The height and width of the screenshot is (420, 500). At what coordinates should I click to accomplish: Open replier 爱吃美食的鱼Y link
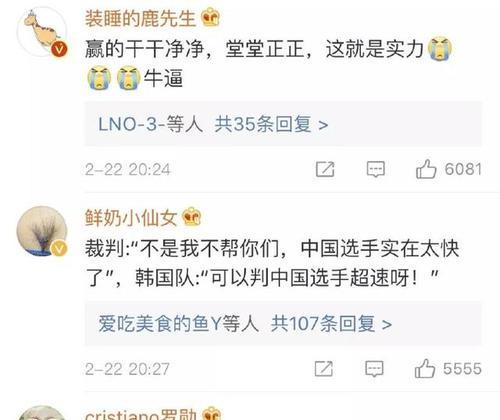click(160, 324)
